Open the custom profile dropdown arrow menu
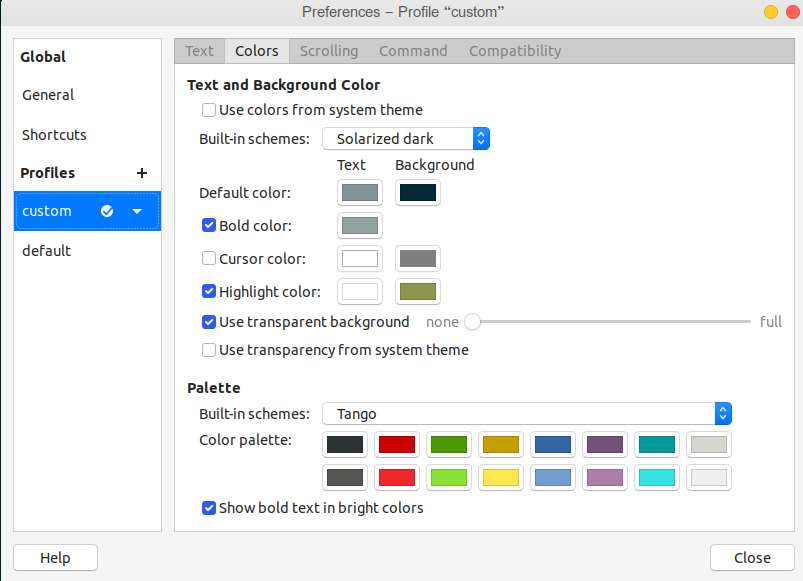 coord(137,211)
